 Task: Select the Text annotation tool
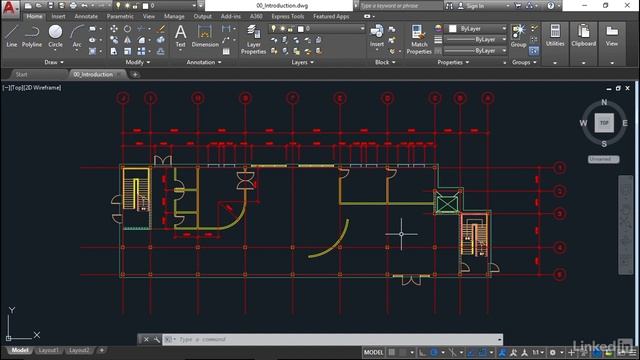180,36
